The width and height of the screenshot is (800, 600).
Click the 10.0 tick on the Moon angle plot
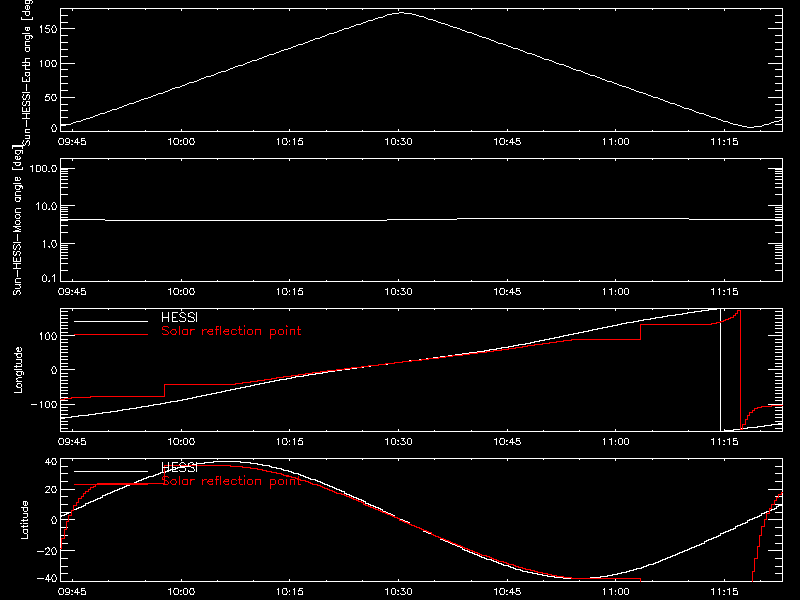[x=46, y=206]
